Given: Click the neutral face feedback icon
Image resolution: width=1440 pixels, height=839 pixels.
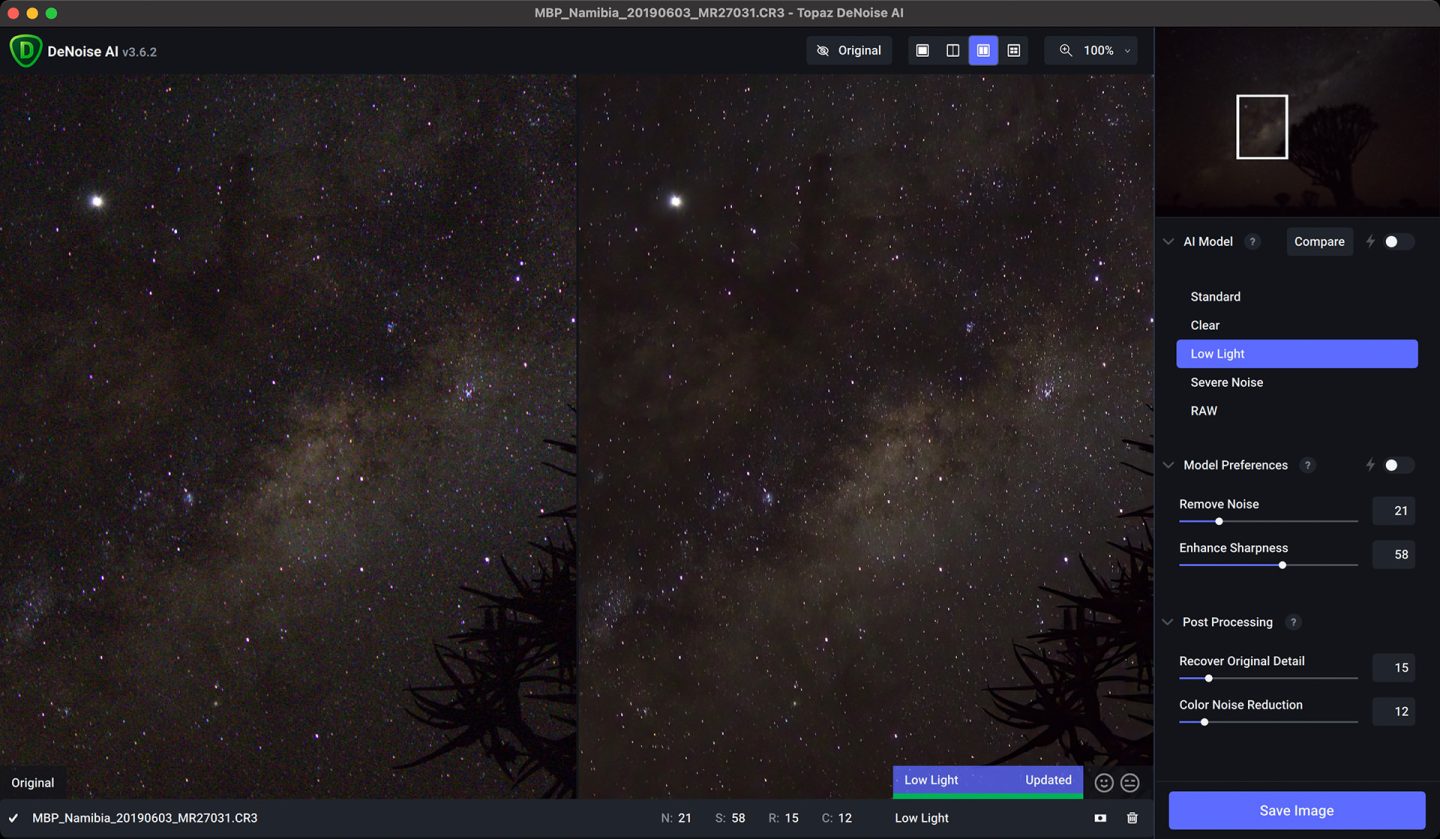Looking at the screenshot, I should (x=1130, y=783).
